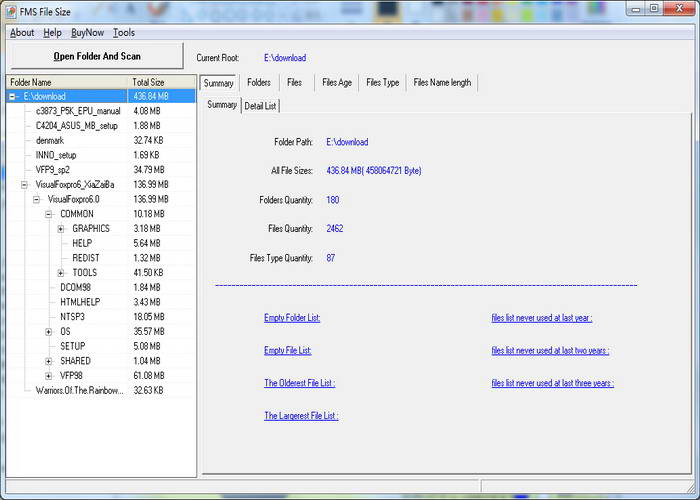Image resolution: width=700 pixels, height=500 pixels.
Task: Open the Empty File List link
Action: (288, 350)
